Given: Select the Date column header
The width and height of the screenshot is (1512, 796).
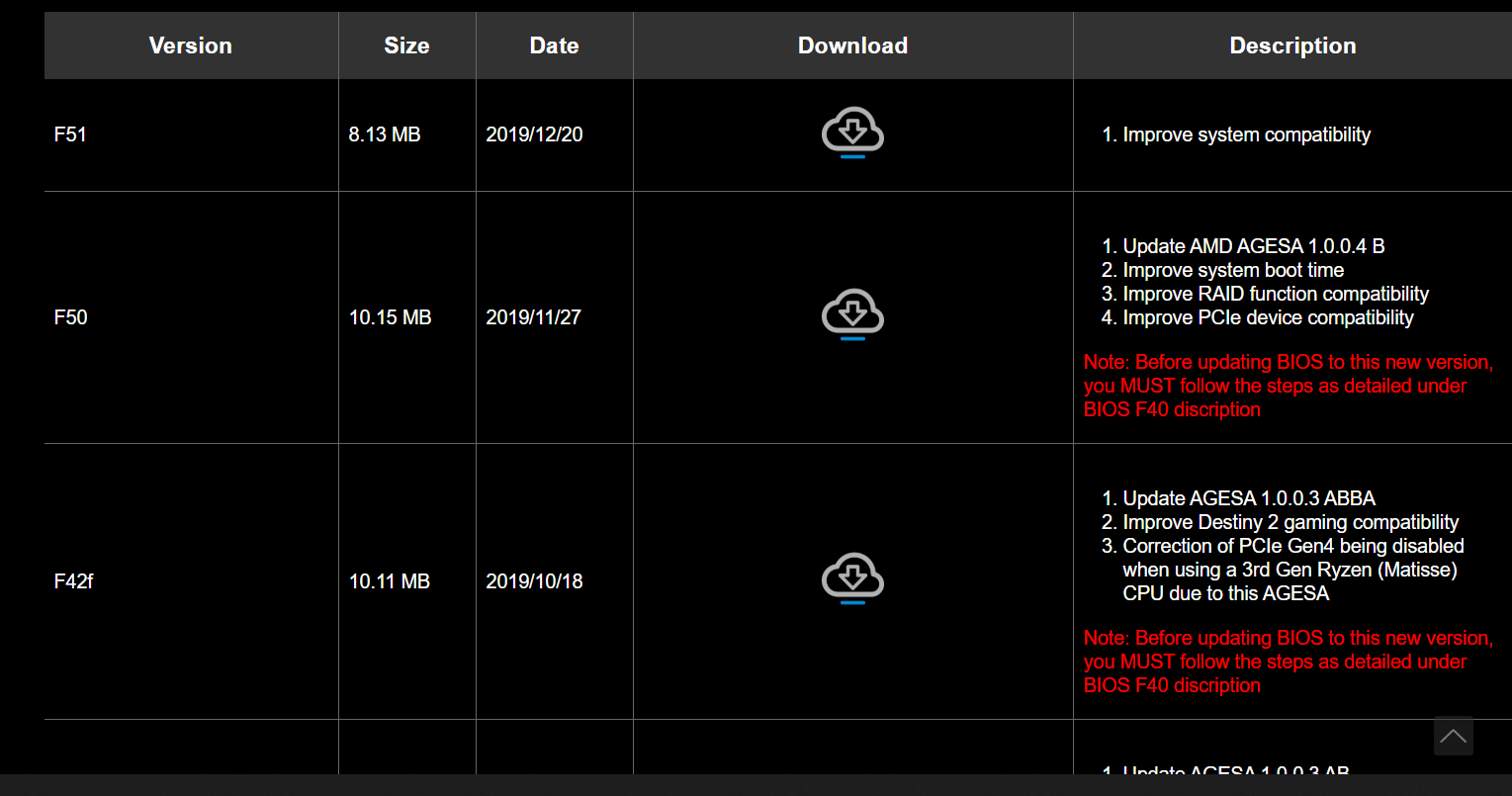Looking at the screenshot, I should point(554,45).
